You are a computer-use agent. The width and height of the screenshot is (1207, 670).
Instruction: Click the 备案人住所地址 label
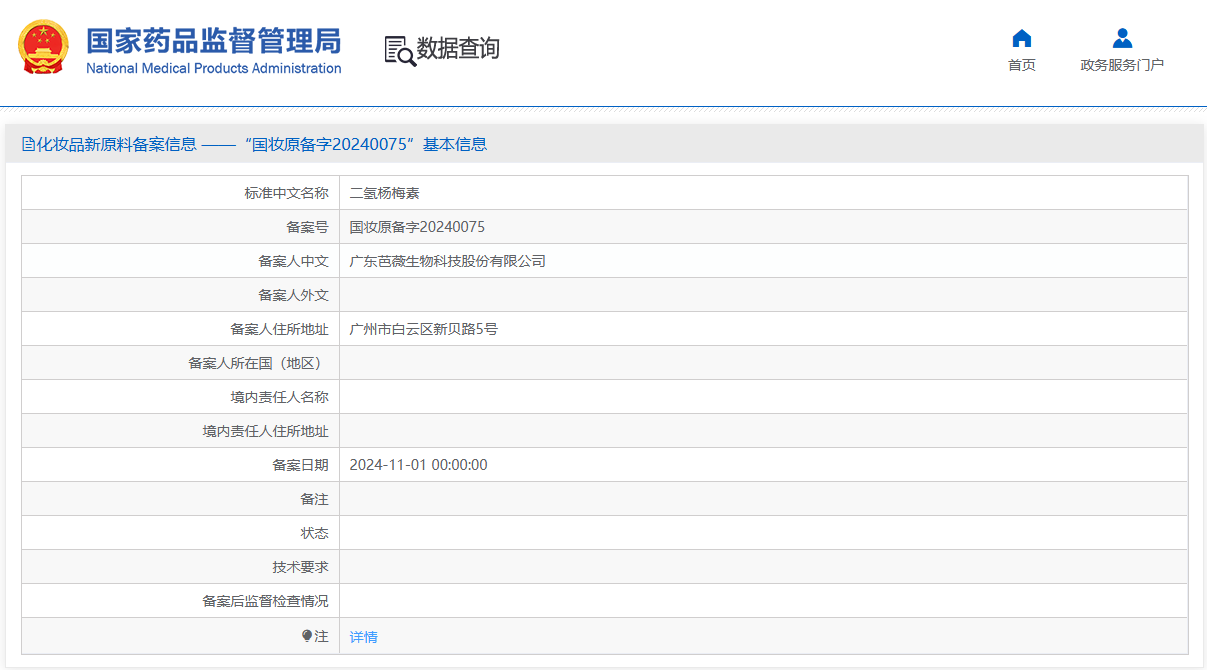coord(279,329)
